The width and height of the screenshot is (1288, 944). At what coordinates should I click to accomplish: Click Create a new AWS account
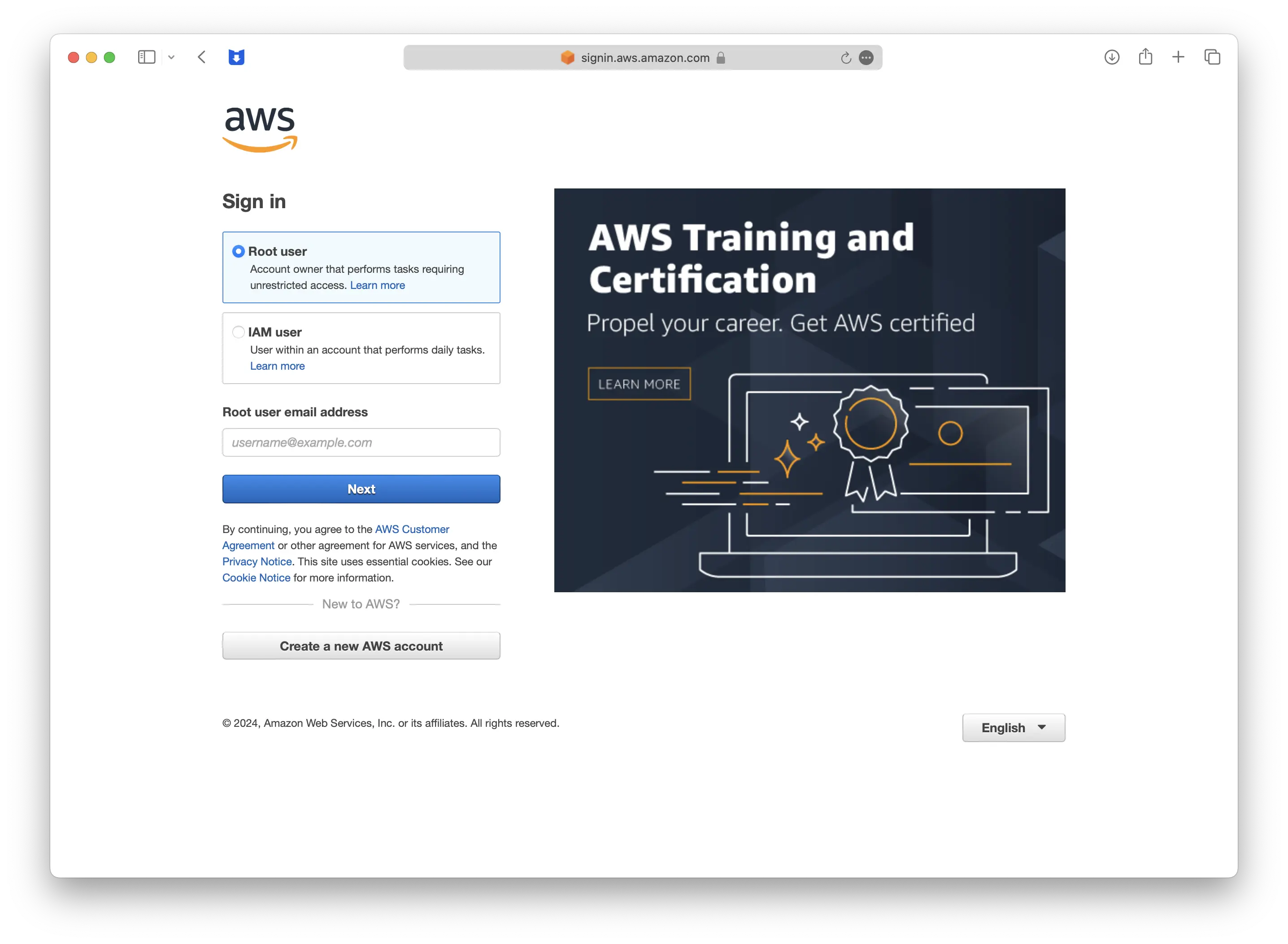(x=361, y=646)
